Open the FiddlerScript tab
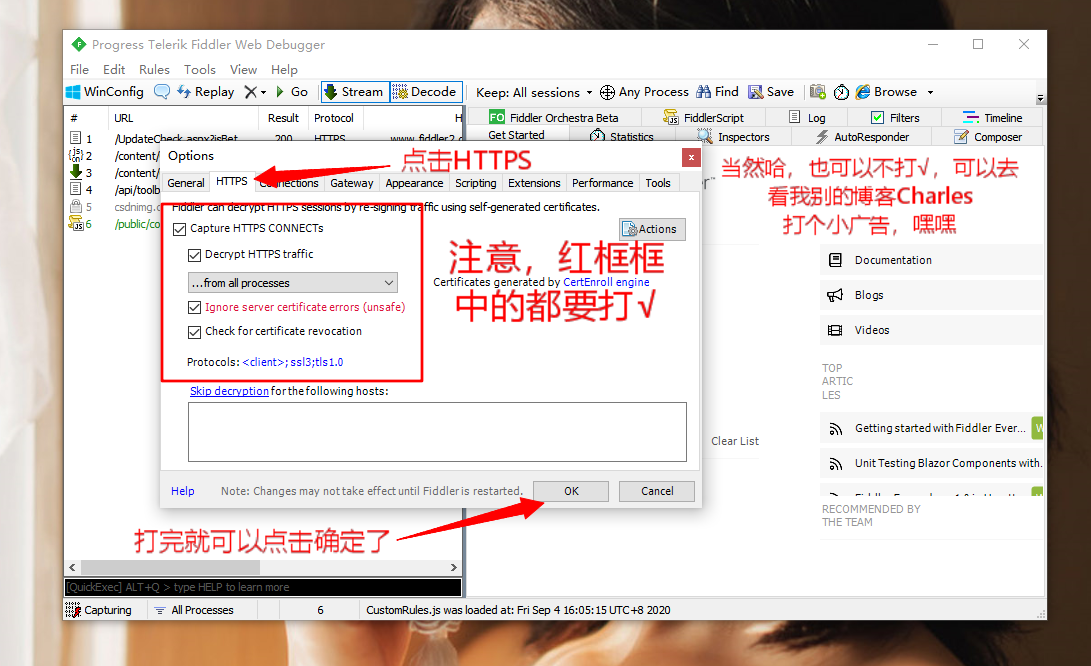The image size is (1091, 666). click(x=703, y=118)
